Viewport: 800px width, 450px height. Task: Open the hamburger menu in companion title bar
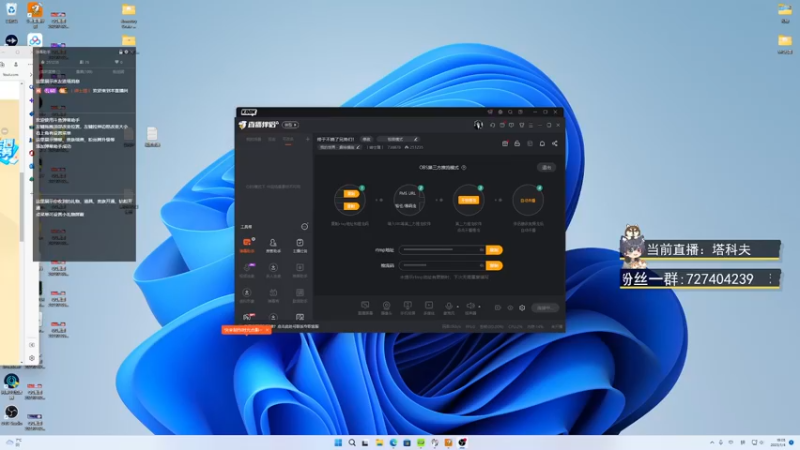coord(531,125)
